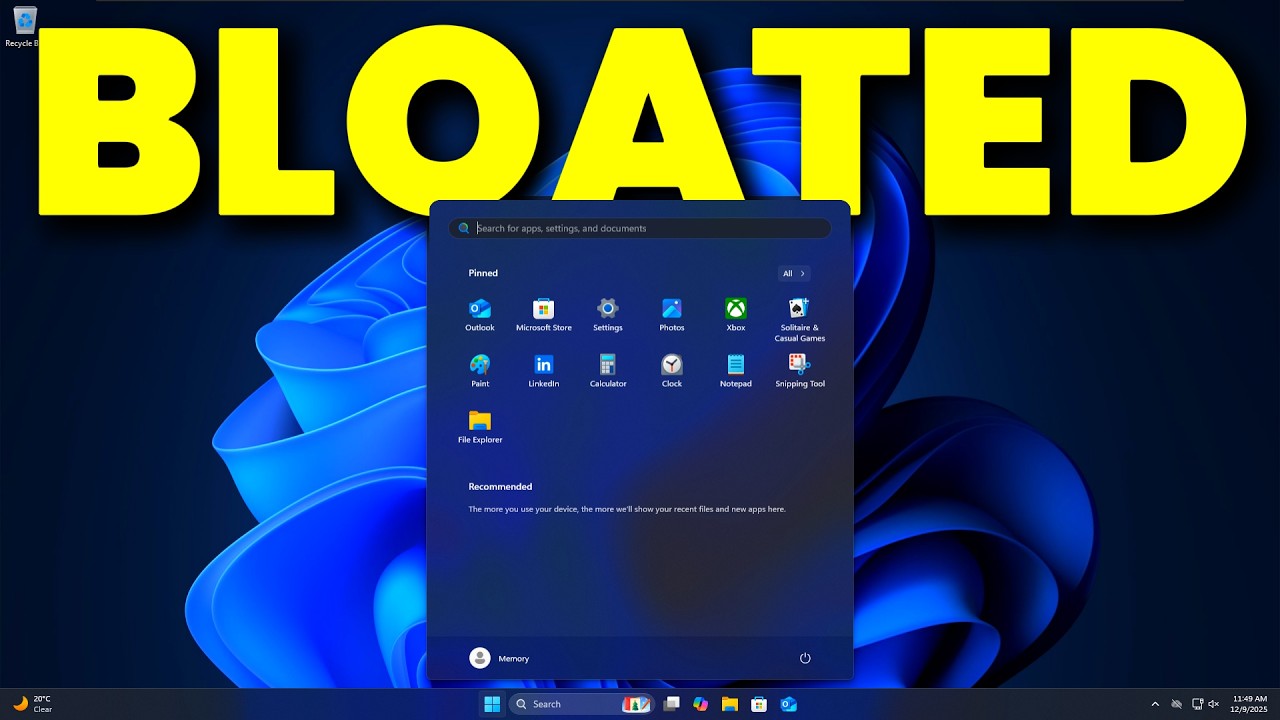Click the taskbar Search box

[x=582, y=704]
